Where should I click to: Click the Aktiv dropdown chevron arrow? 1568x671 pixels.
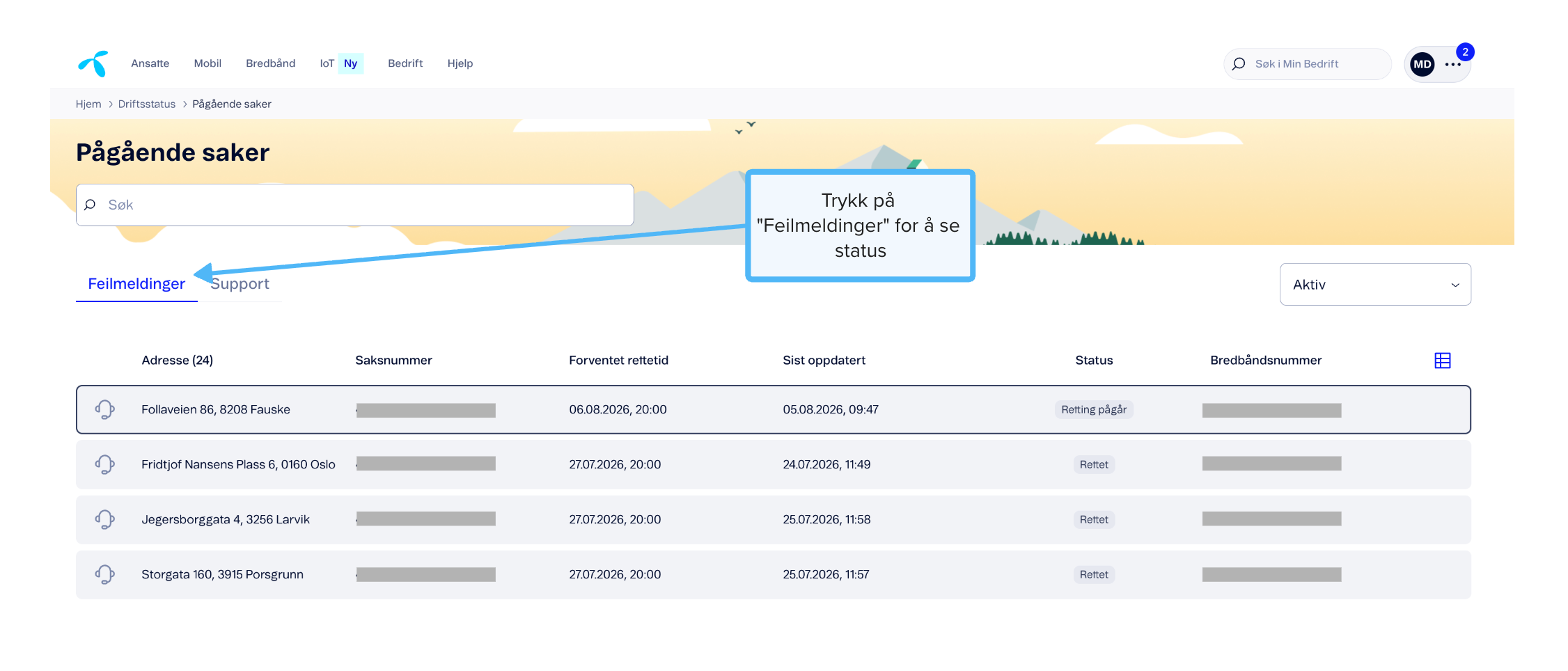tap(1455, 285)
